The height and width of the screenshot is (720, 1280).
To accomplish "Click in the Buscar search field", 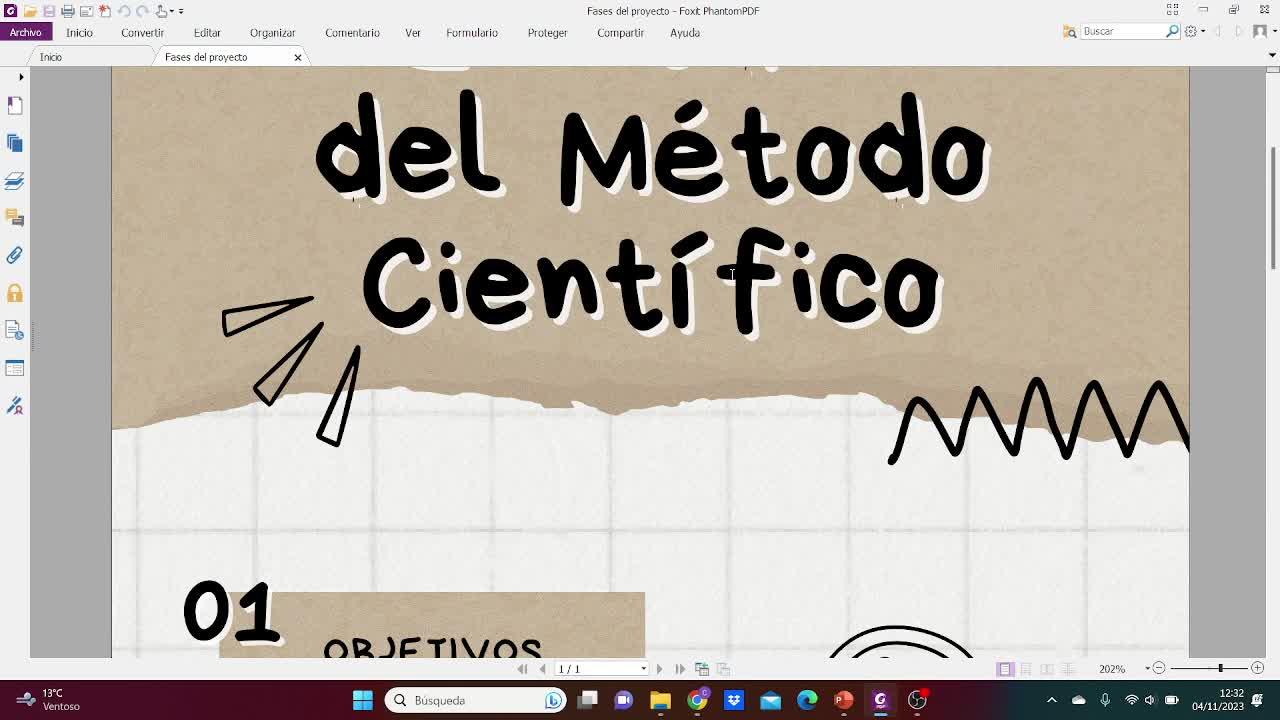I will pyautogui.click(x=1123, y=32).
